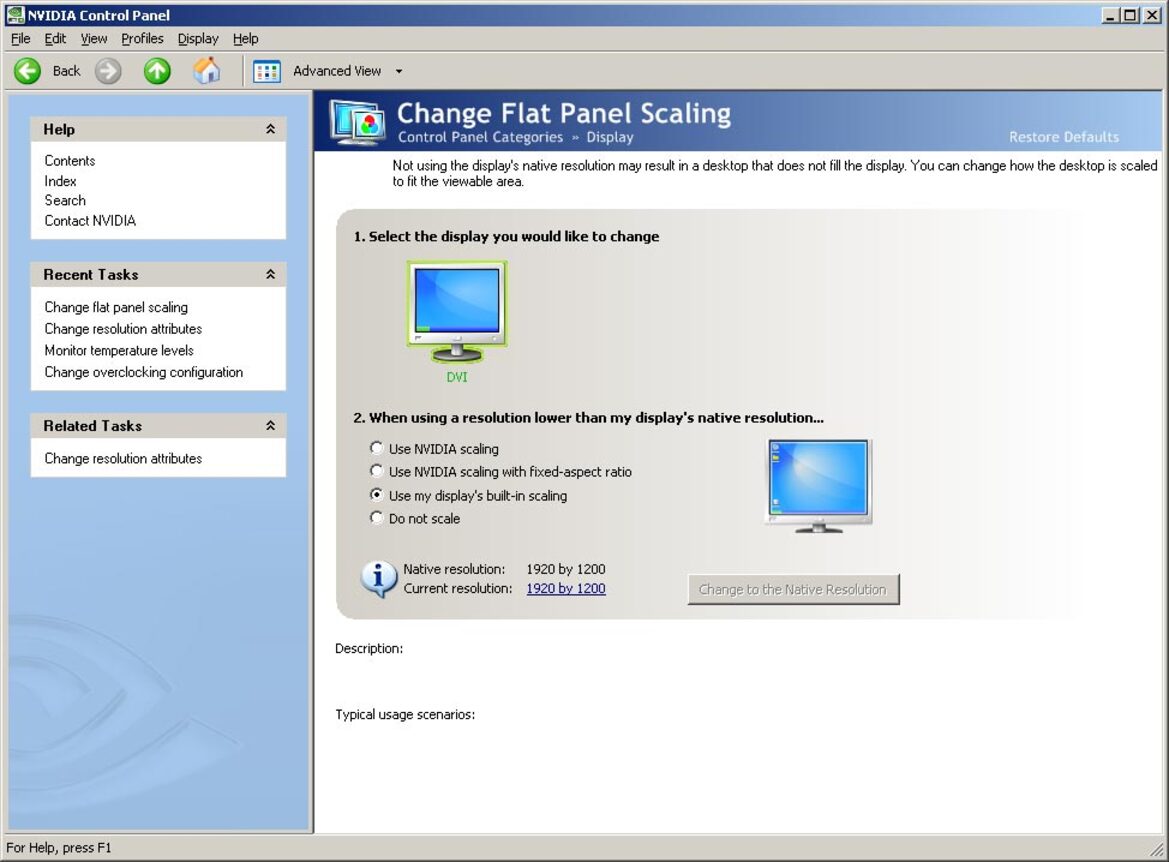The width and height of the screenshot is (1169, 862).
Task: Open recent task Change flat panel scaling
Action: pyautogui.click(x=116, y=307)
